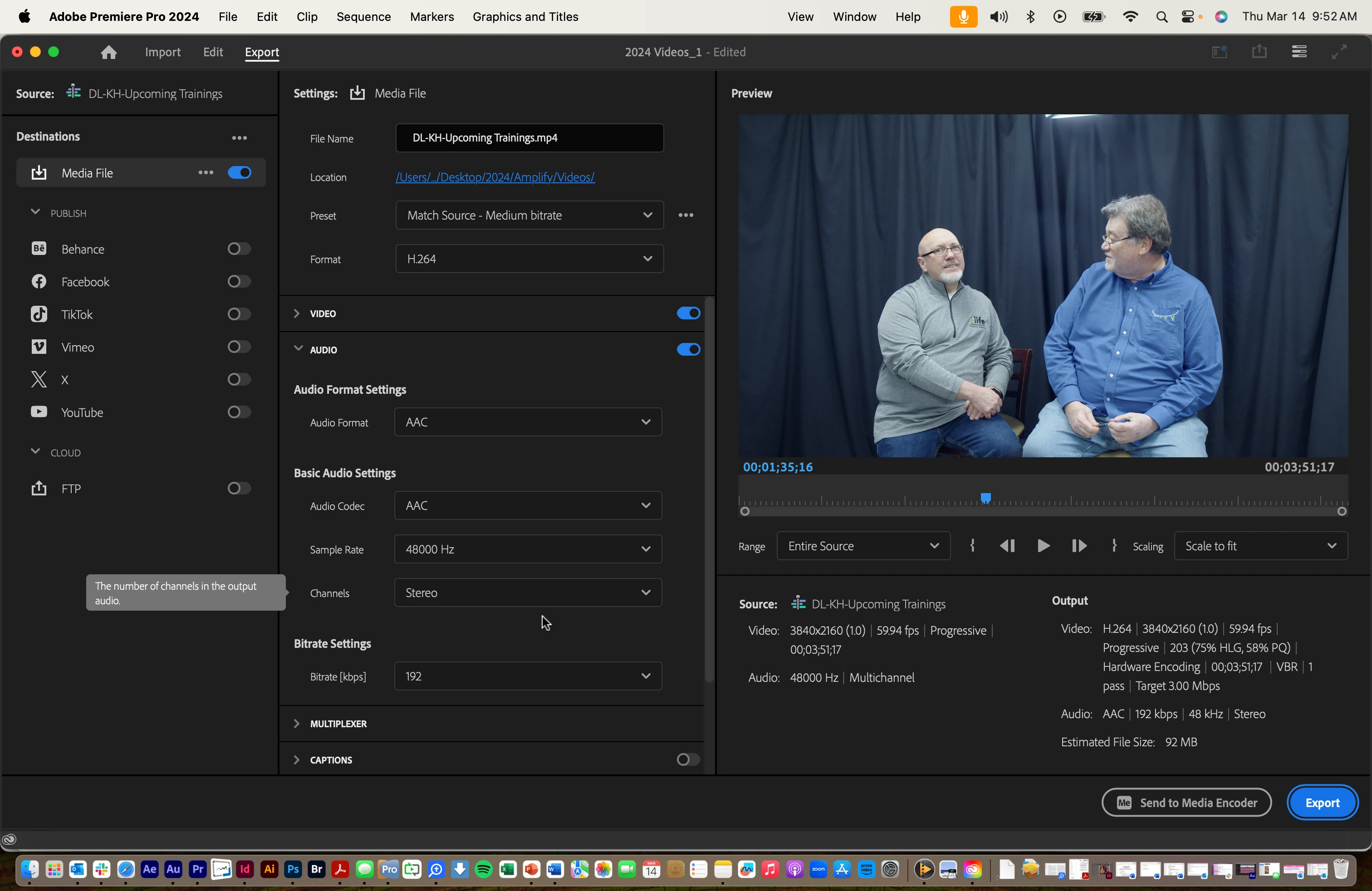1372x891 pixels.
Task: Expand the Multiplexer section
Action: click(296, 723)
